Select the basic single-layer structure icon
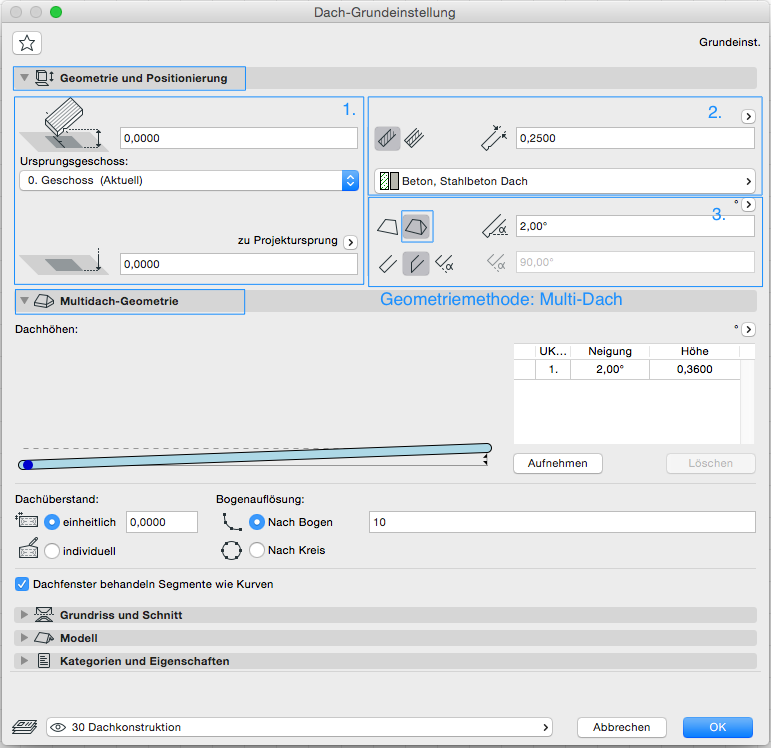Image resolution: width=771 pixels, height=748 pixels. point(387,138)
